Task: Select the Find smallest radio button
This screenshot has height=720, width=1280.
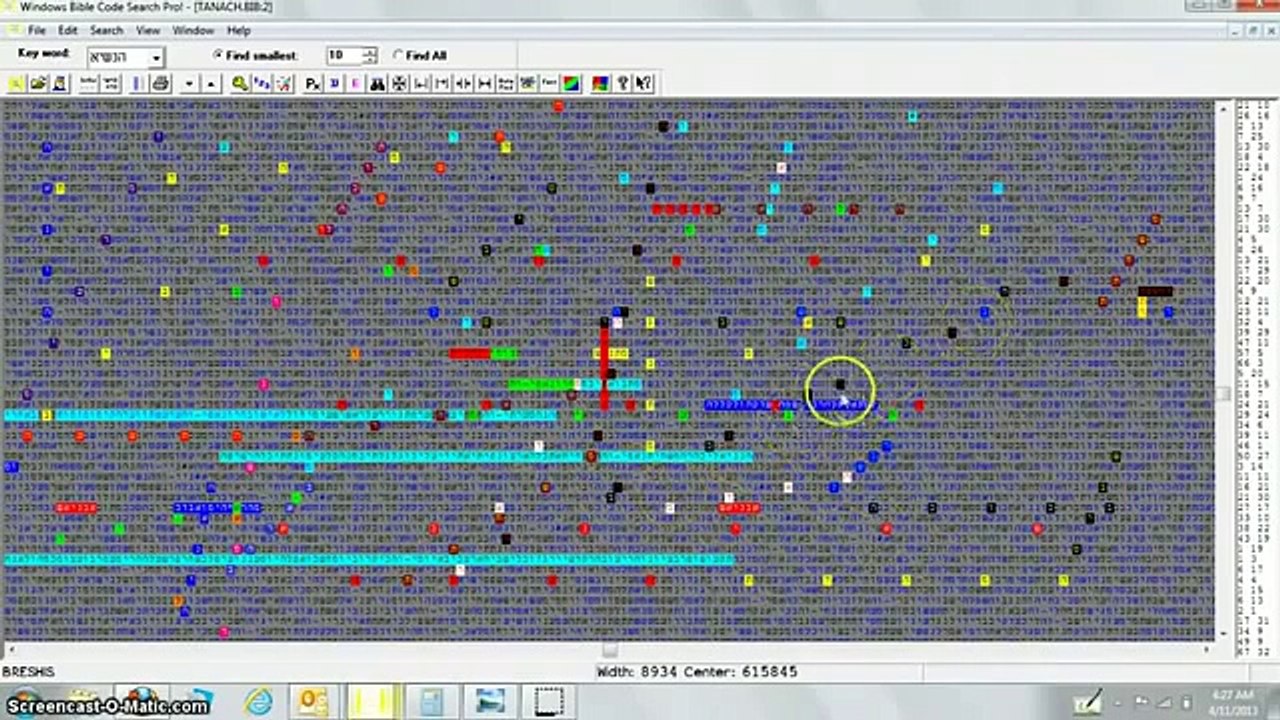Action: (218, 56)
